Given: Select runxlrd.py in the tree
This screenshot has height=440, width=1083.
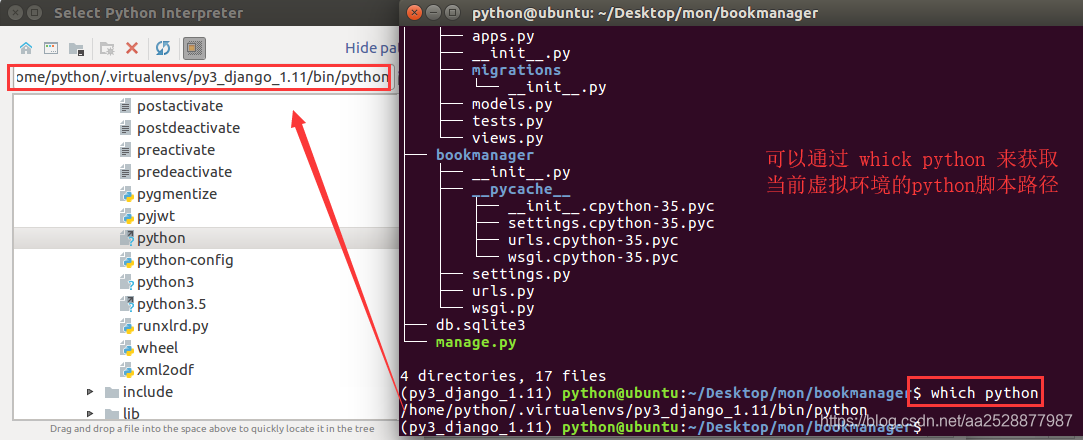Looking at the screenshot, I should [173, 326].
